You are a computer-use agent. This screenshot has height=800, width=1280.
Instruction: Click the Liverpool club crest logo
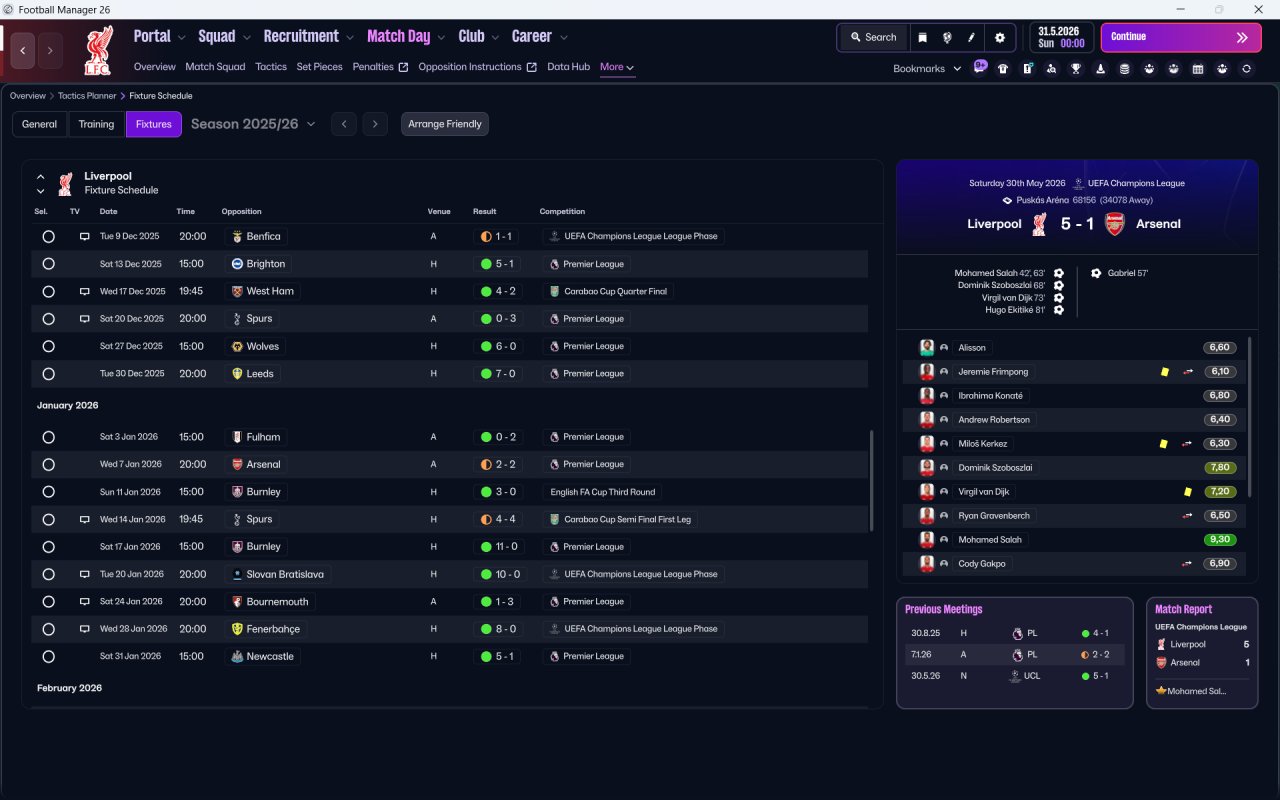tap(99, 50)
